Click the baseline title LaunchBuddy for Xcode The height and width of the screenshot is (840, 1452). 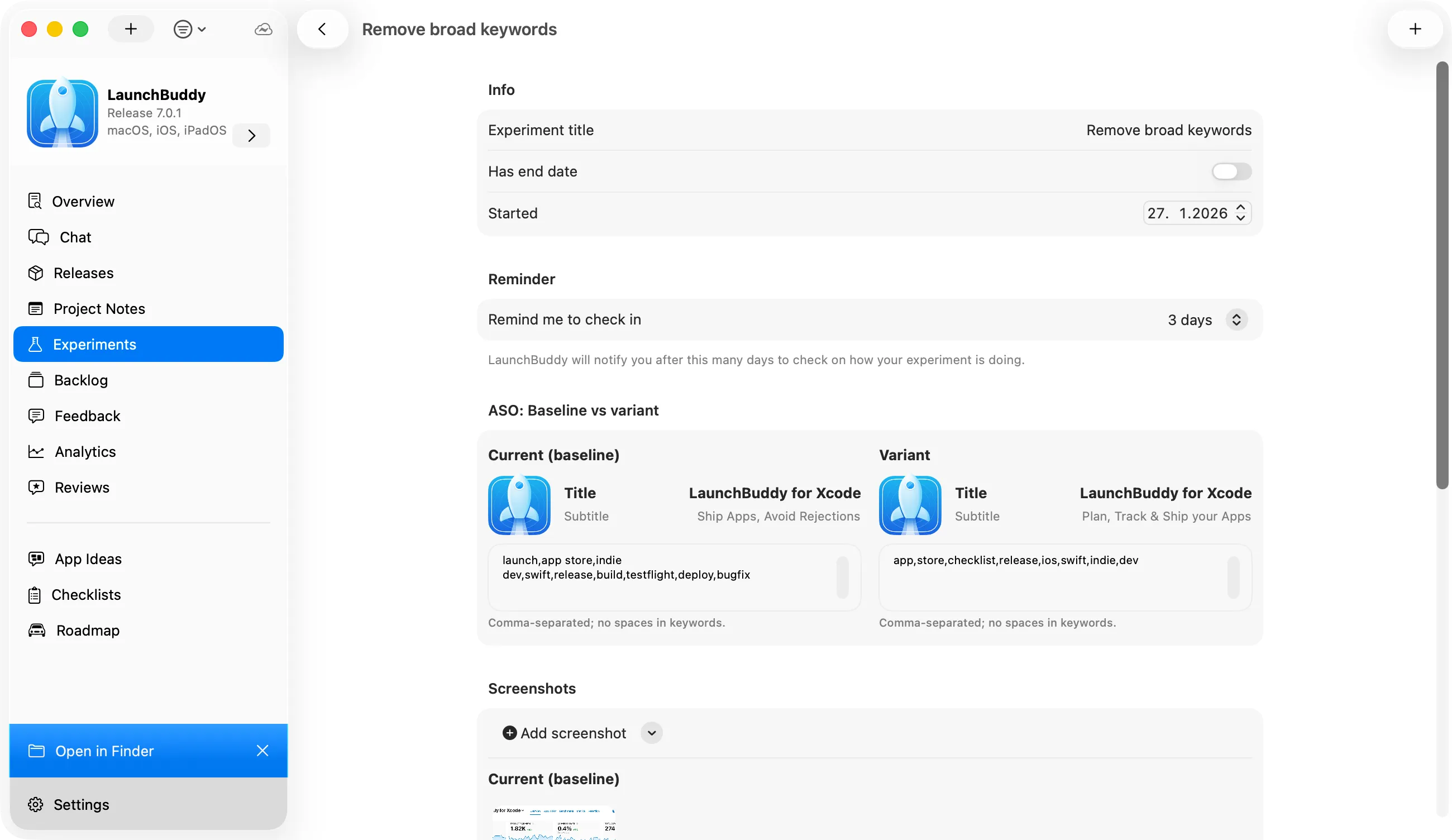775,493
